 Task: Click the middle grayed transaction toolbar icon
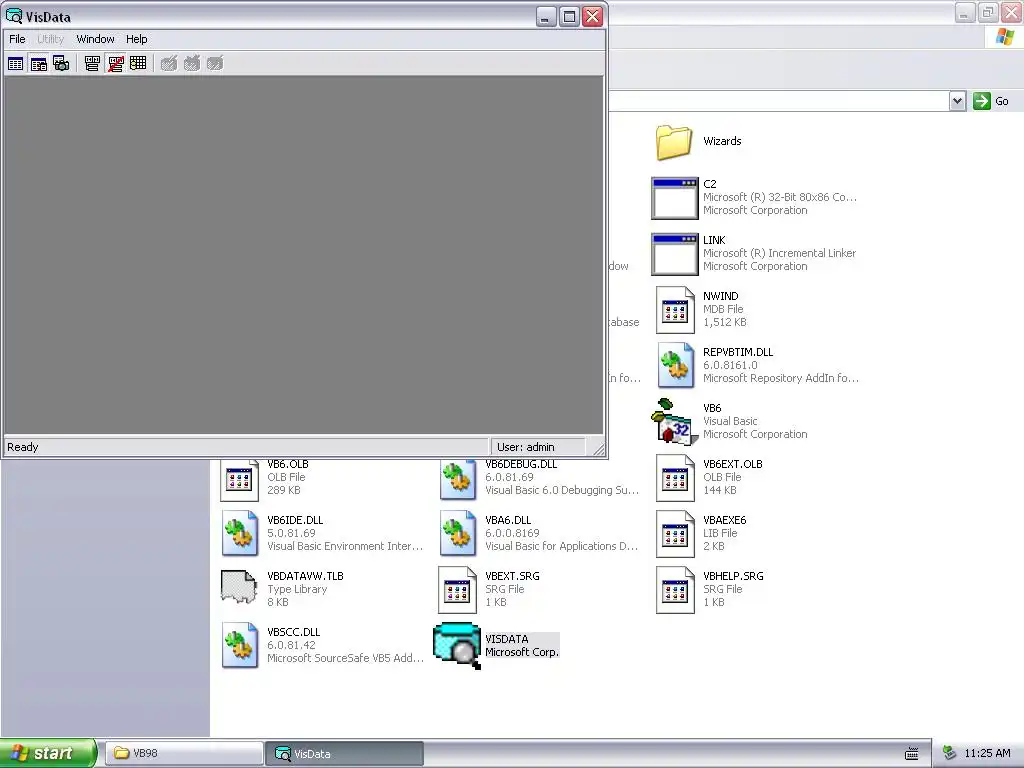(192, 63)
